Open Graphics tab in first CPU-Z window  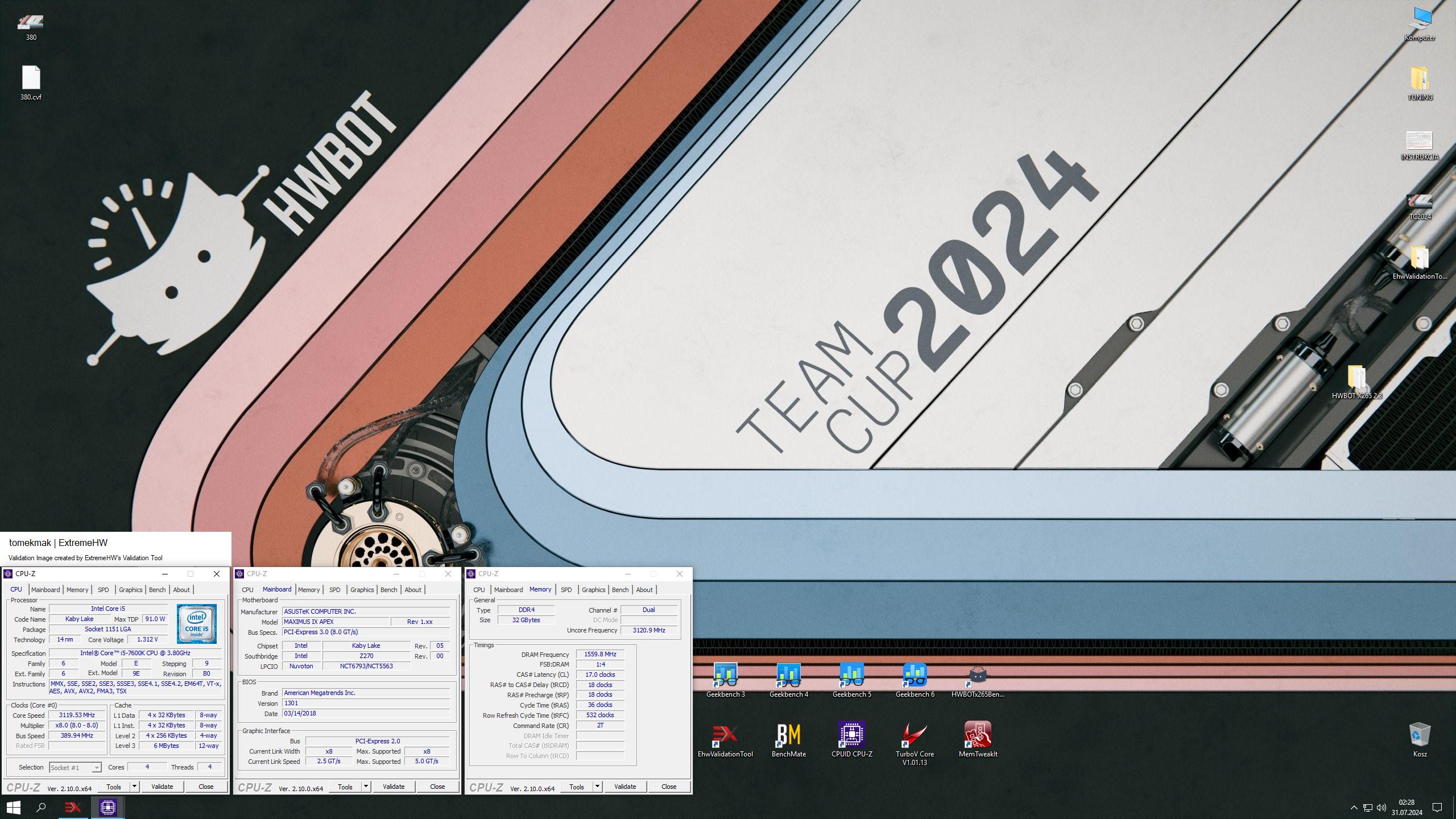pyautogui.click(x=131, y=590)
